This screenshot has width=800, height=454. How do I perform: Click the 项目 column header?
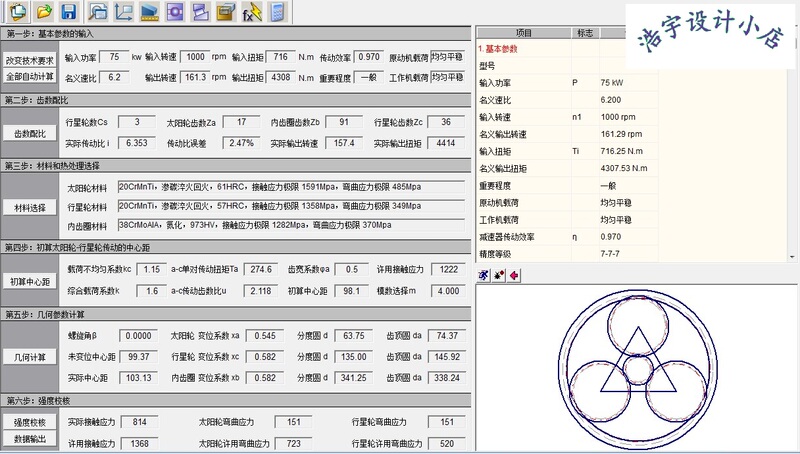point(523,33)
